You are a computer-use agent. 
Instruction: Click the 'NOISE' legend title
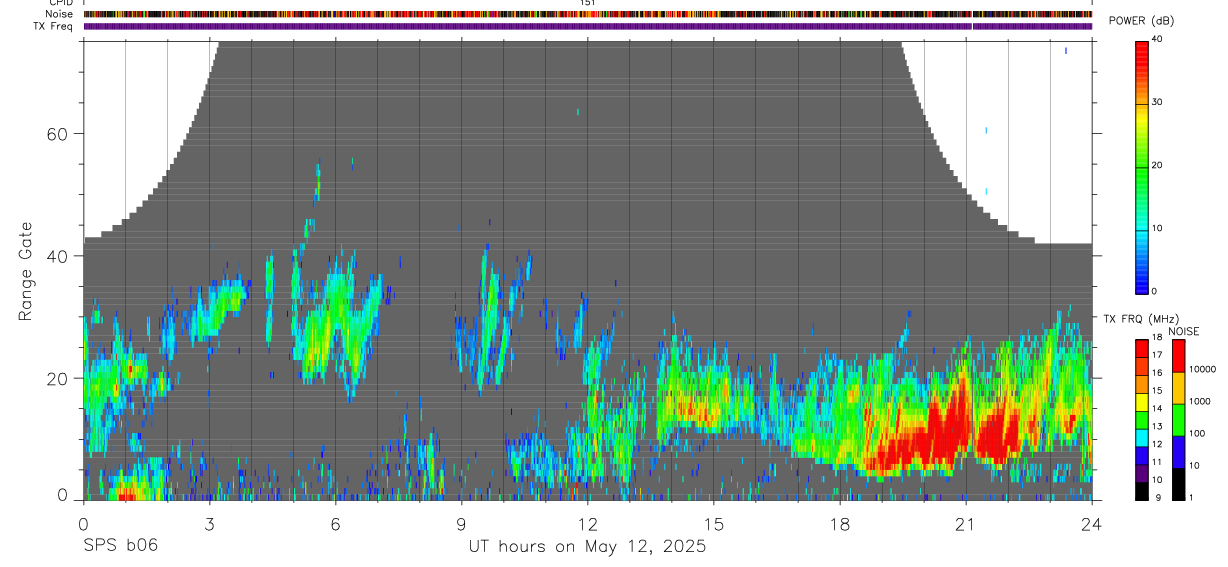(1184, 332)
